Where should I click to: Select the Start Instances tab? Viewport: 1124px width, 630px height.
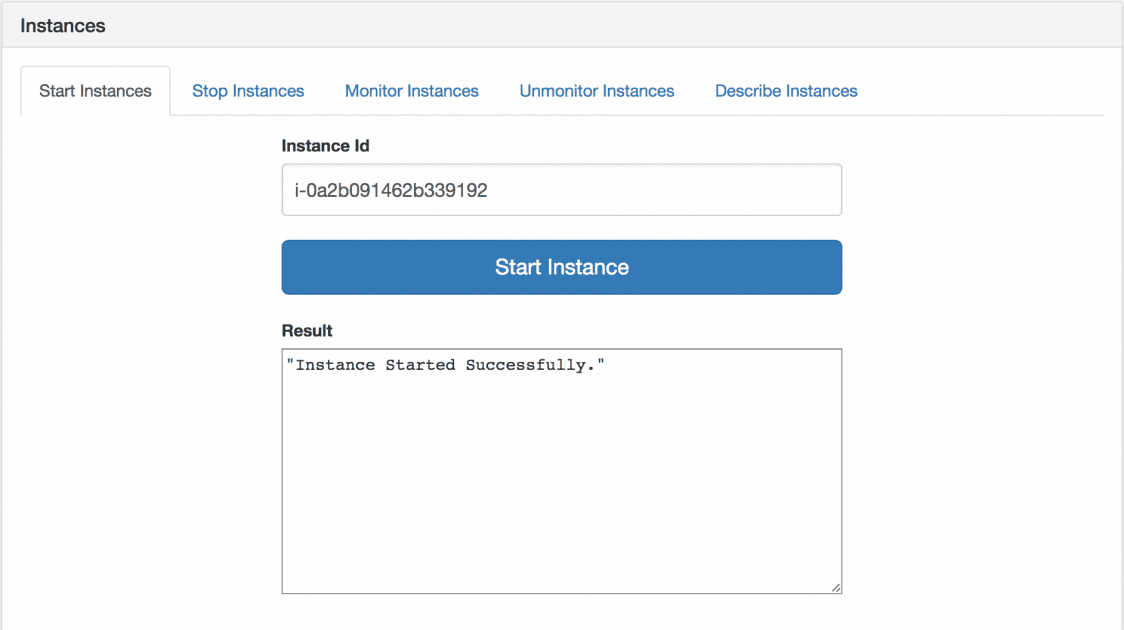click(94, 90)
